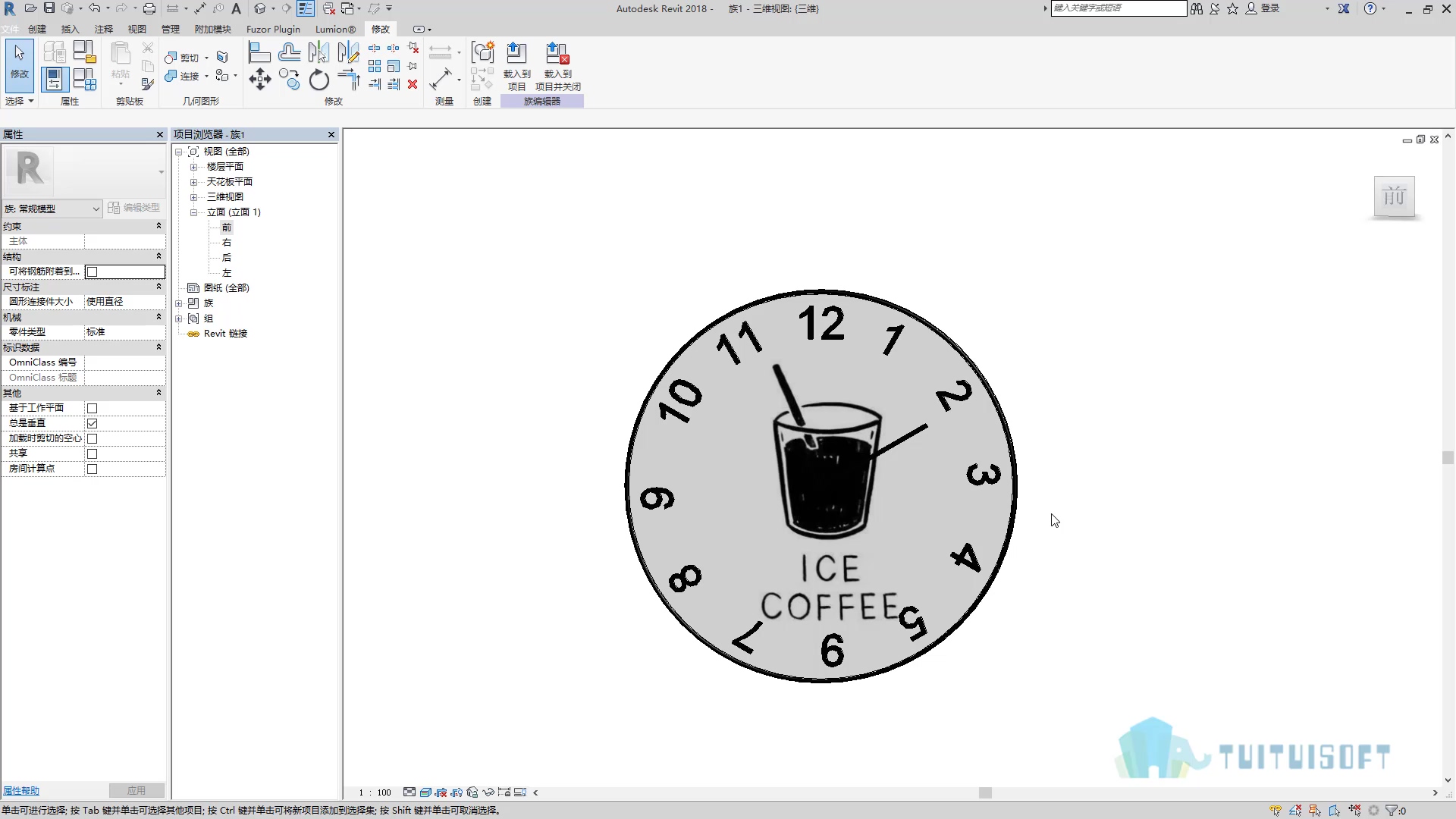
Task: Use Mirror - Pick Axis tool
Action: [319, 52]
